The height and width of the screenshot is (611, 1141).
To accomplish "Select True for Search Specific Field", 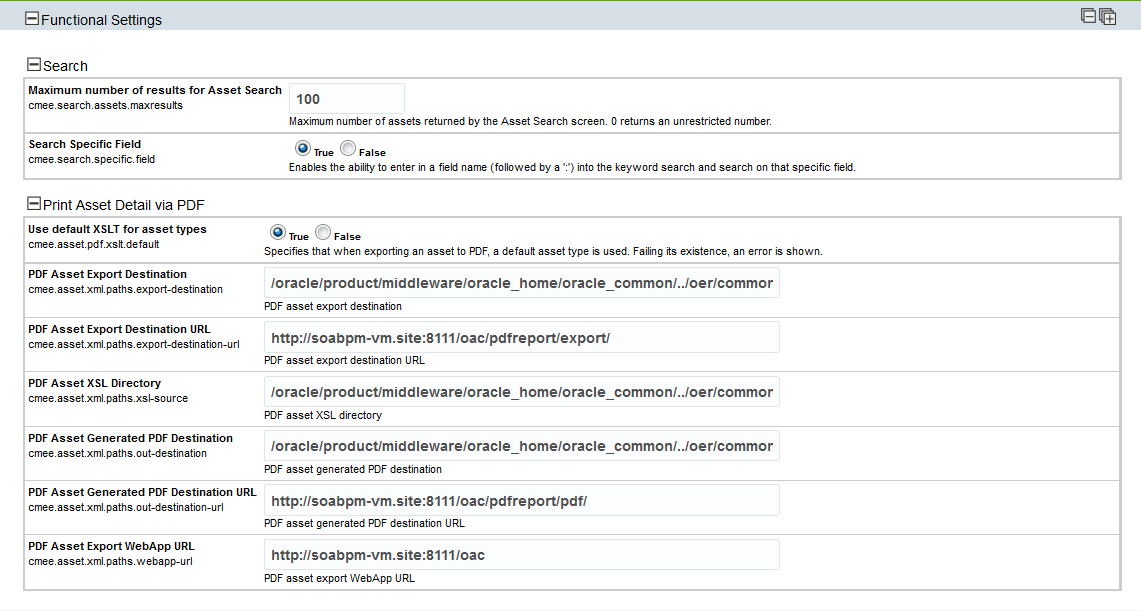I will [302, 148].
